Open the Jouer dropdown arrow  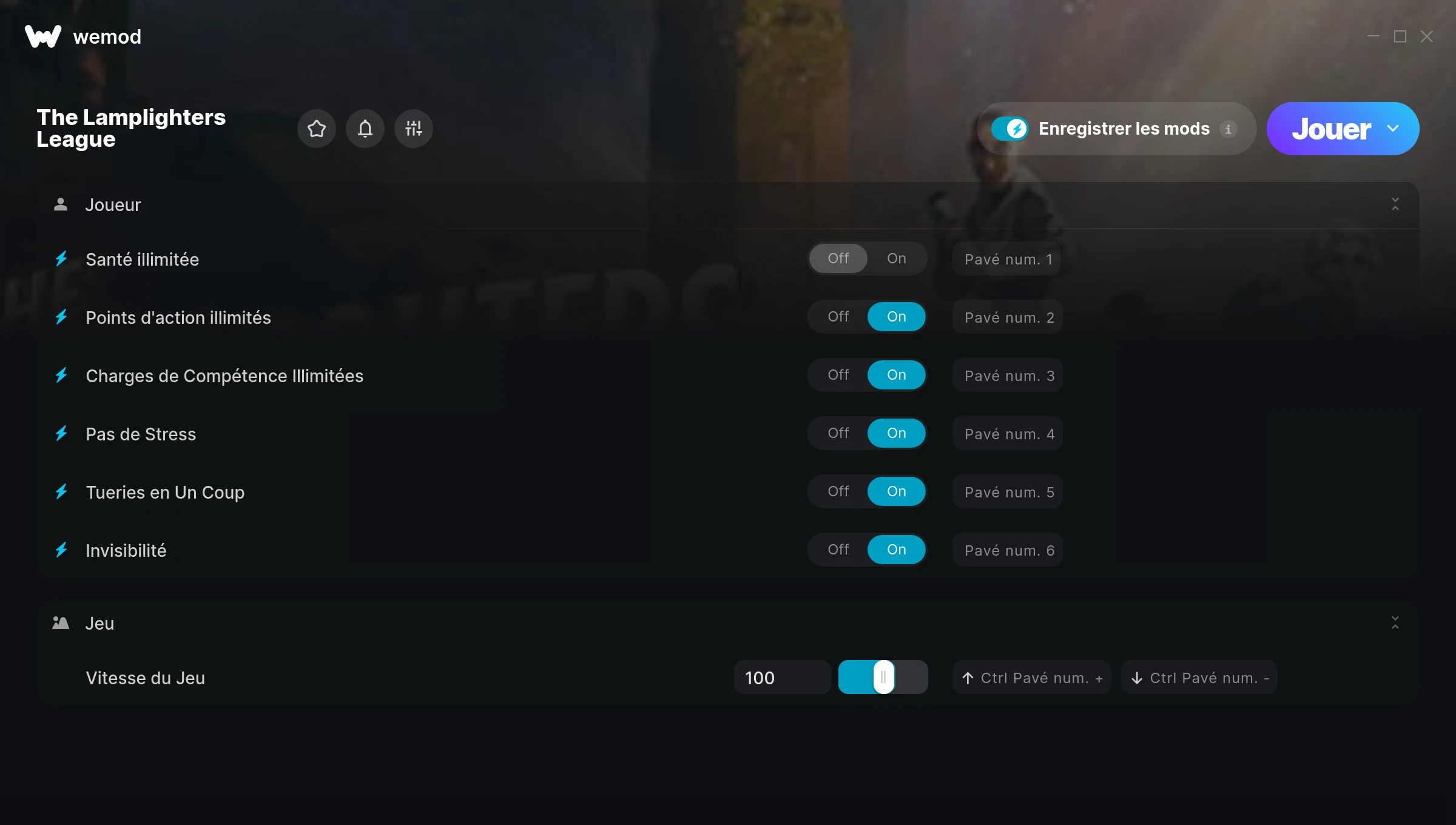1393,129
